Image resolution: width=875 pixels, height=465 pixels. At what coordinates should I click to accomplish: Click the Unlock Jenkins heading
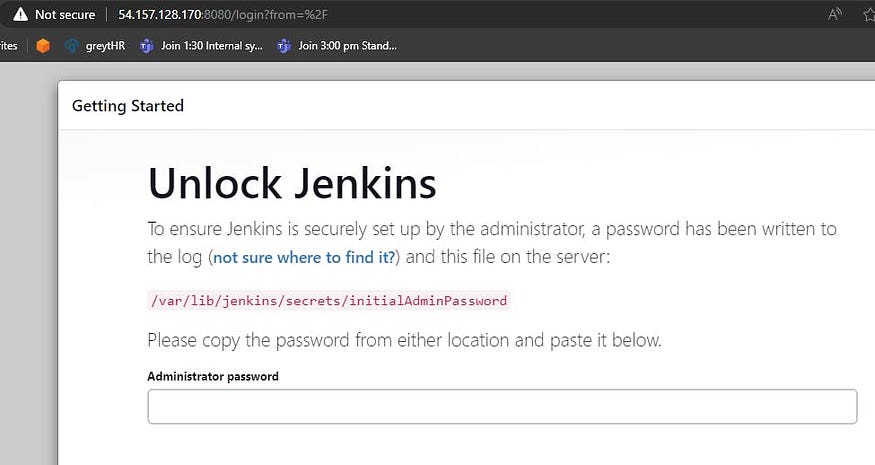pos(292,183)
